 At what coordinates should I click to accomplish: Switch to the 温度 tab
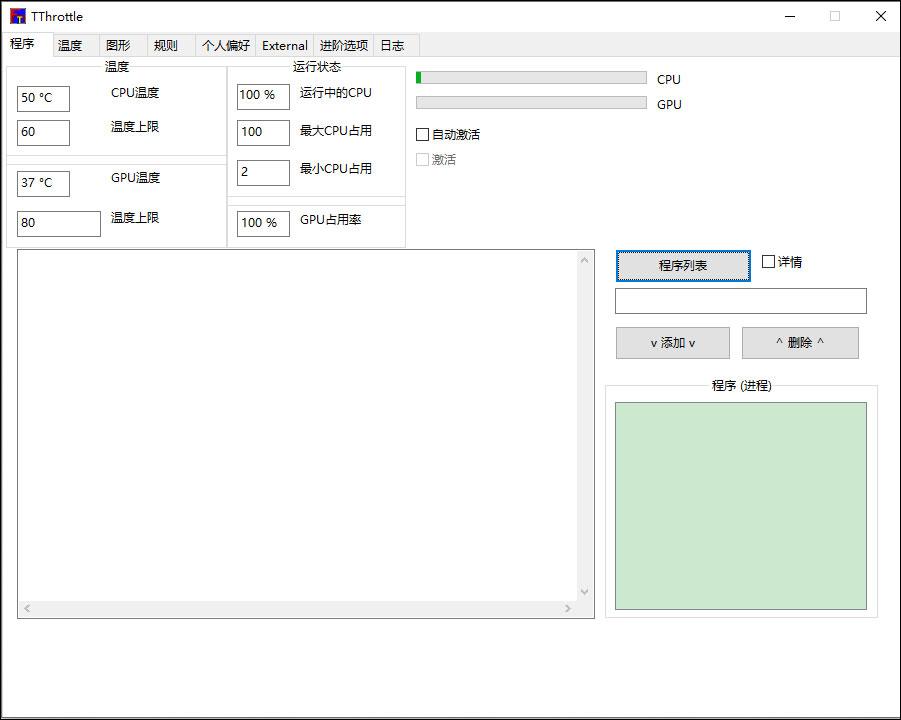click(x=70, y=45)
